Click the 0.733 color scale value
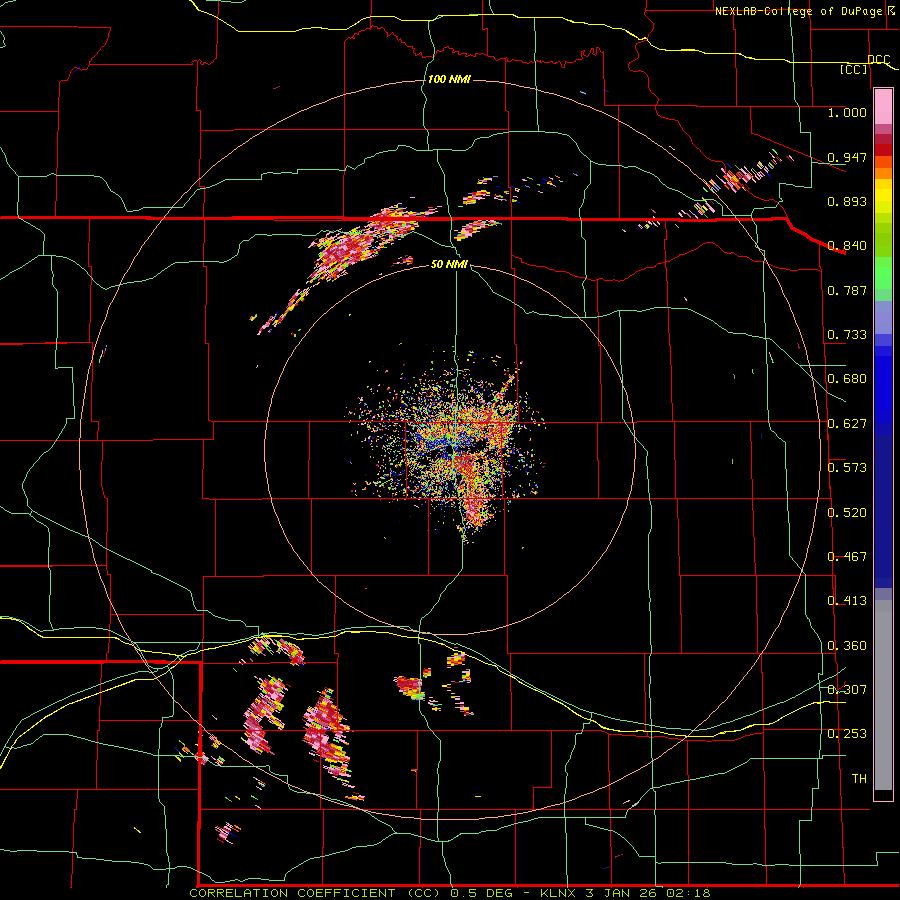This screenshot has height=900, width=900. point(847,335)
